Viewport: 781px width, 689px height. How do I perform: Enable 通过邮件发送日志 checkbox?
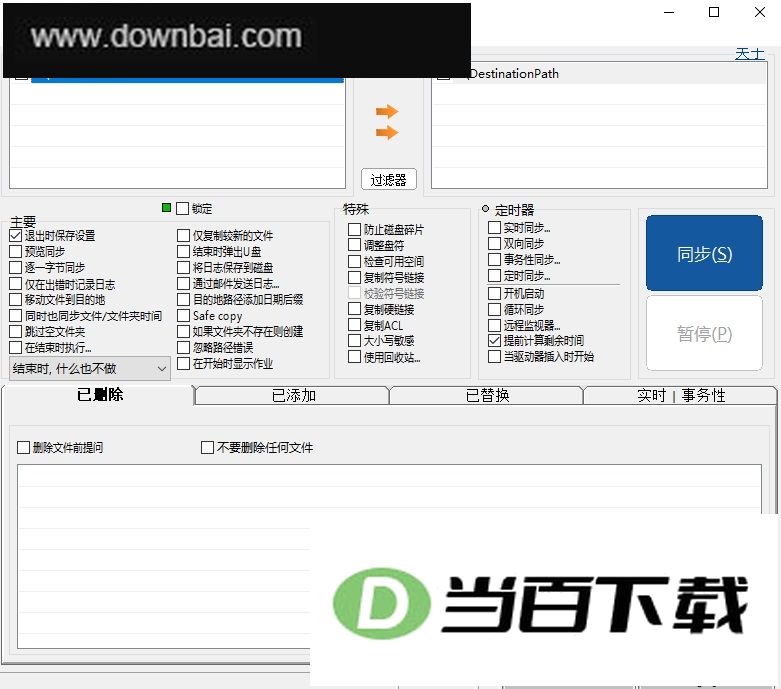[184, 283]
